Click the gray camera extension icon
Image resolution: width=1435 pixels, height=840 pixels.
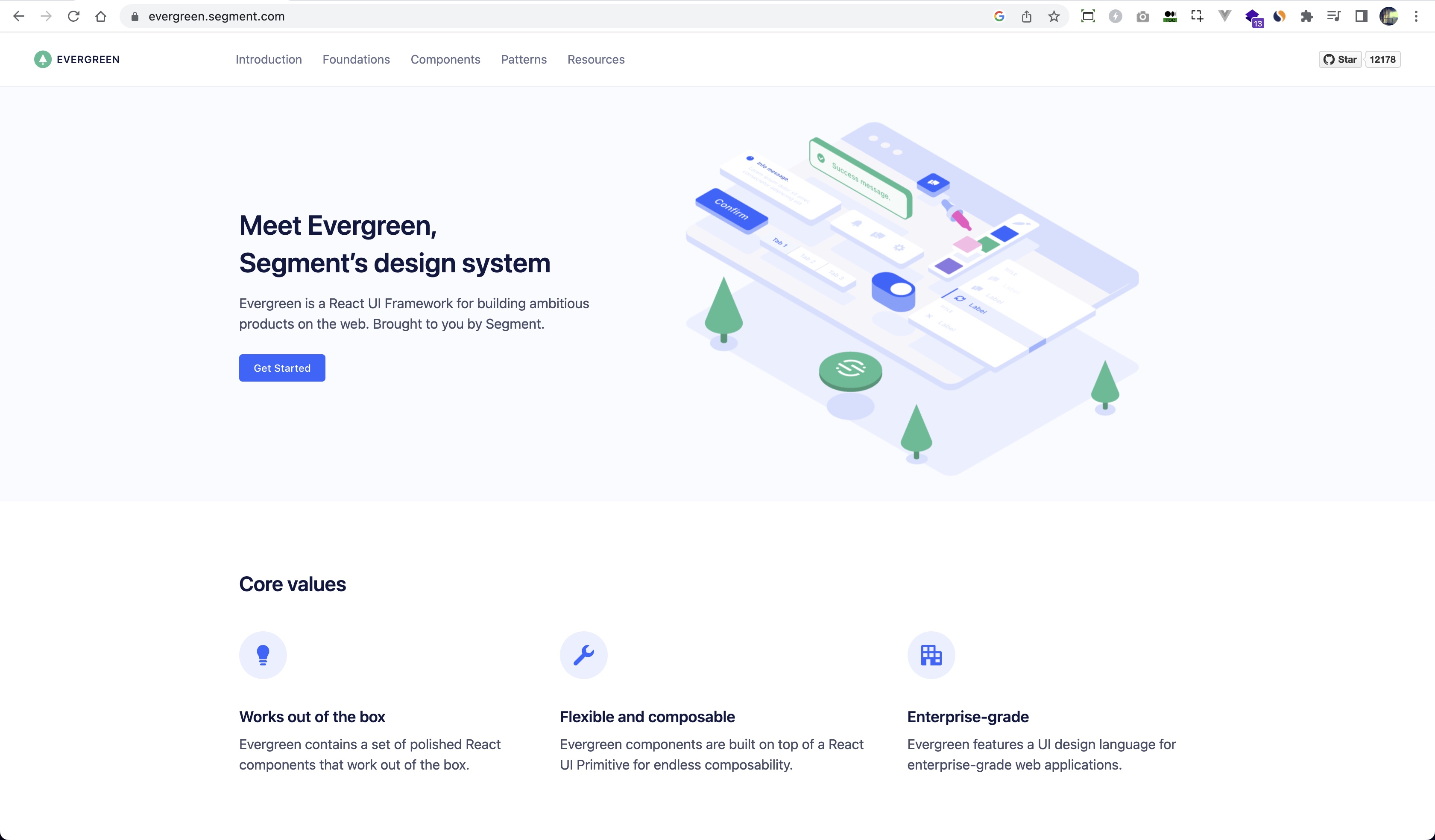[1143, 17]
